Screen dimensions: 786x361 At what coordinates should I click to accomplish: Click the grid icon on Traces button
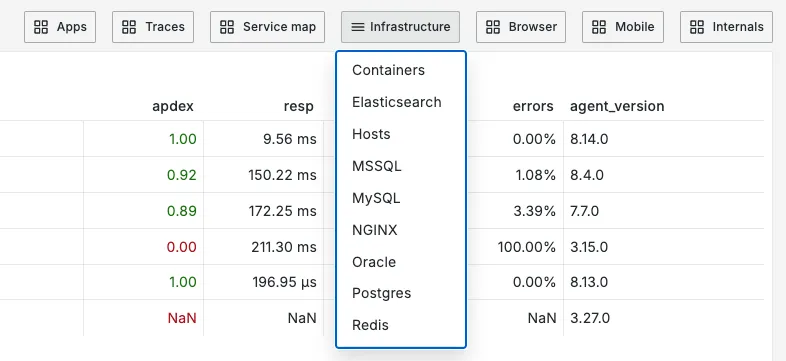pos(129,27)
